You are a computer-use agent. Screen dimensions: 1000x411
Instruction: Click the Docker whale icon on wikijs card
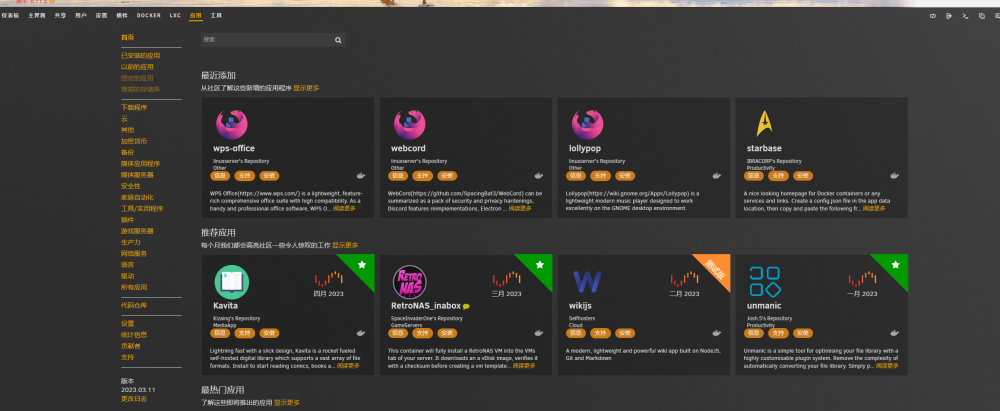716,333
